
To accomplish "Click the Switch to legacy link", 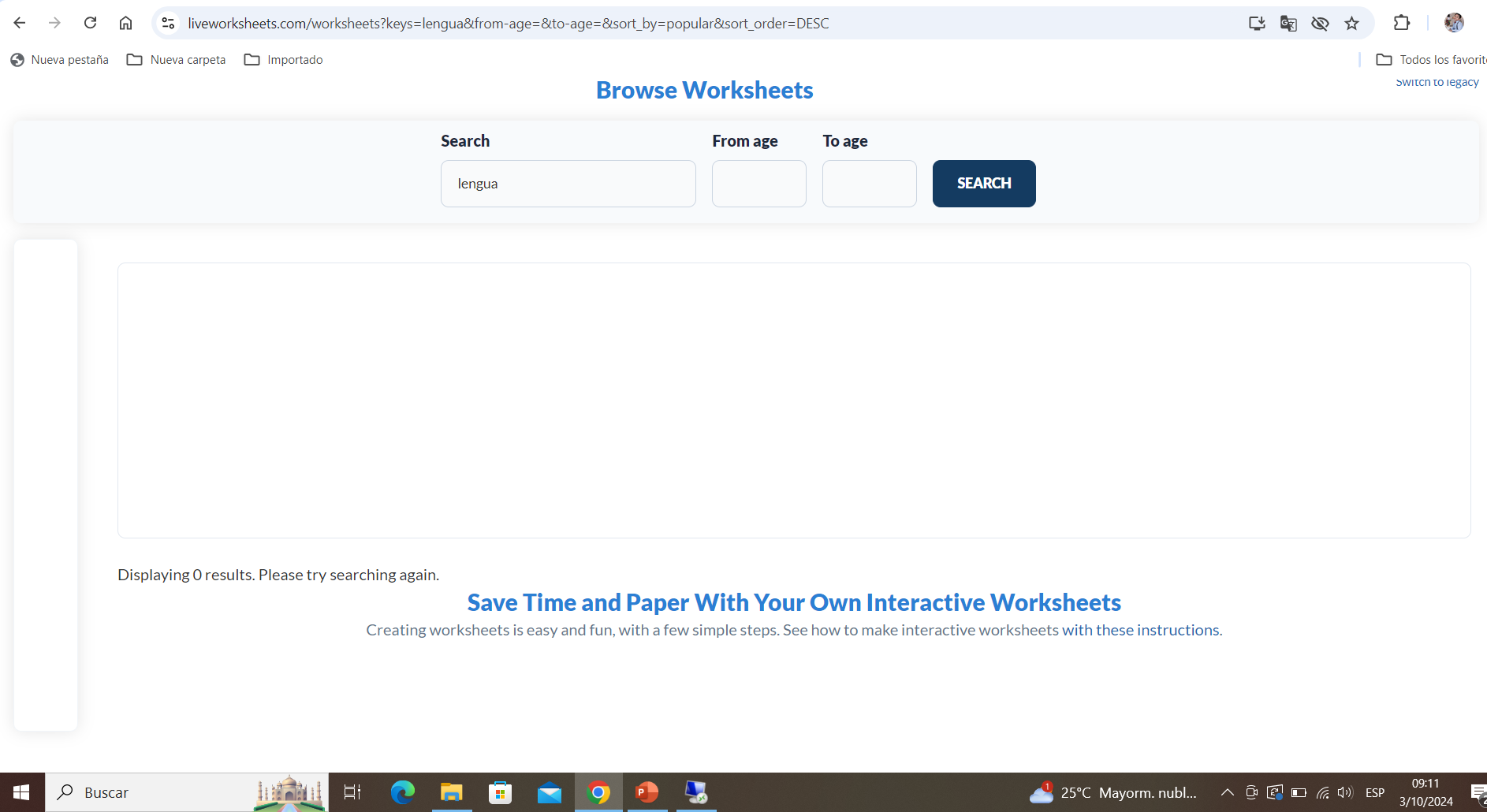I will (1437, 83).
